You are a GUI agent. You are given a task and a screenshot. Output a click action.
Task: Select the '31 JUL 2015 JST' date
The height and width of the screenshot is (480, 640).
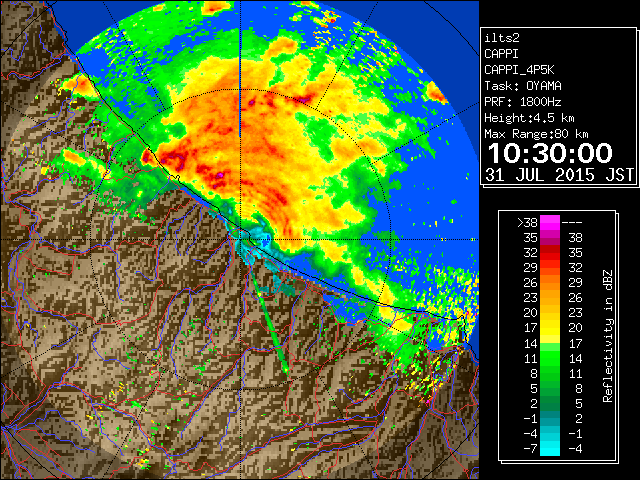coord(559,175)
